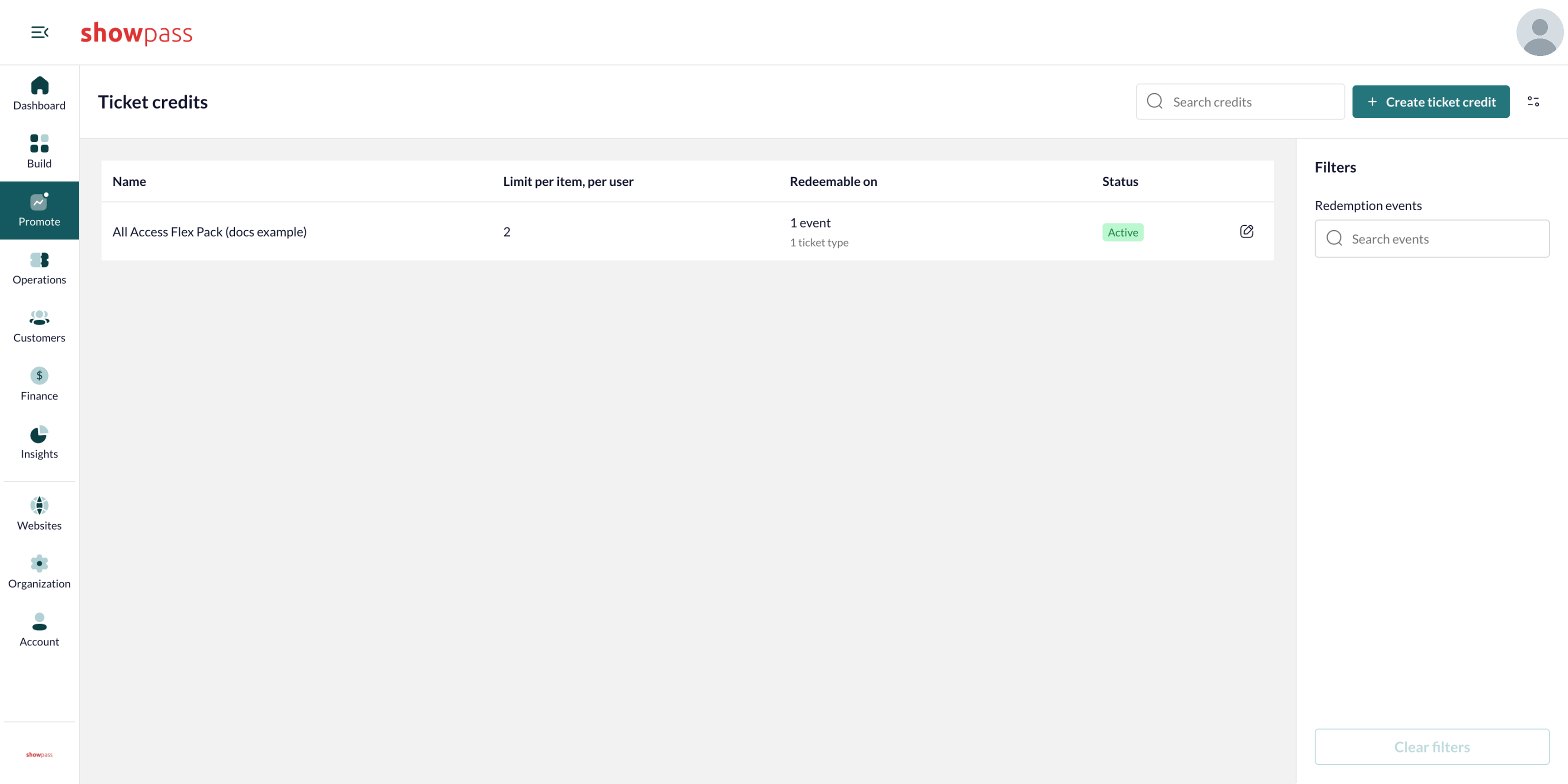Click the Status column header

(x=1120, y=181)
